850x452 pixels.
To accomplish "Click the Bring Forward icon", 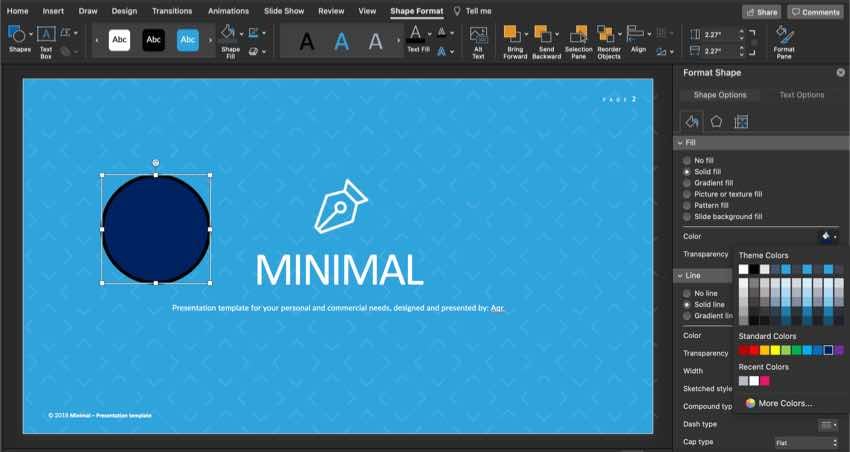I will pos(514,36).
